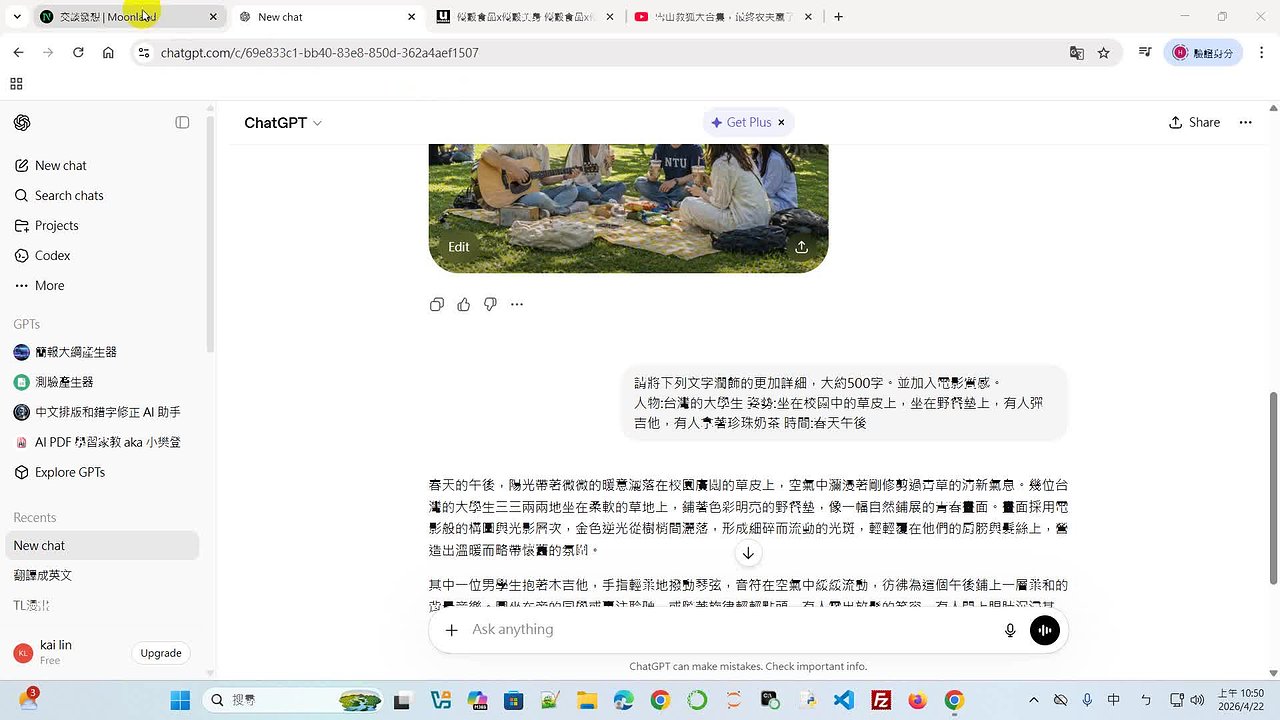Copy the ChatGPT response
The image size is (1280, 720).
(437, 304)
